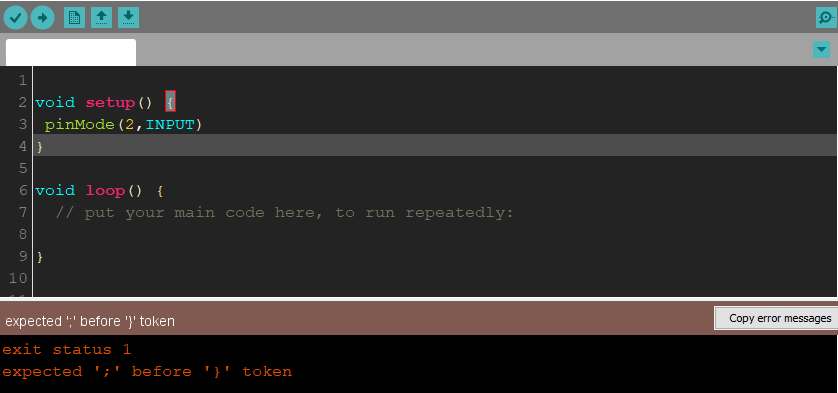The height and width of the screenshot is (393, 838).
Task: Expand the tab options dropdown arrow
Action: (821, 50)
